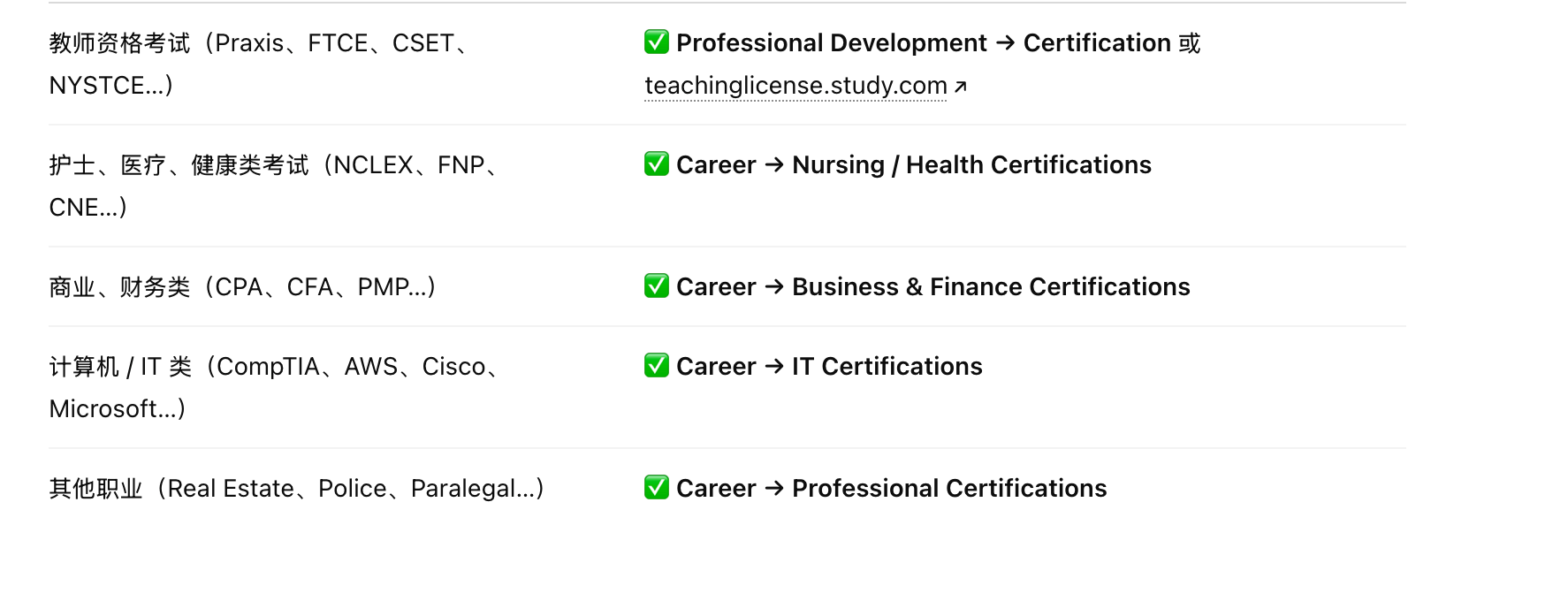Click checkmark before Career → IT Certifications
Viewport: 1568px width, 601px height.
(x=656, y=365)
